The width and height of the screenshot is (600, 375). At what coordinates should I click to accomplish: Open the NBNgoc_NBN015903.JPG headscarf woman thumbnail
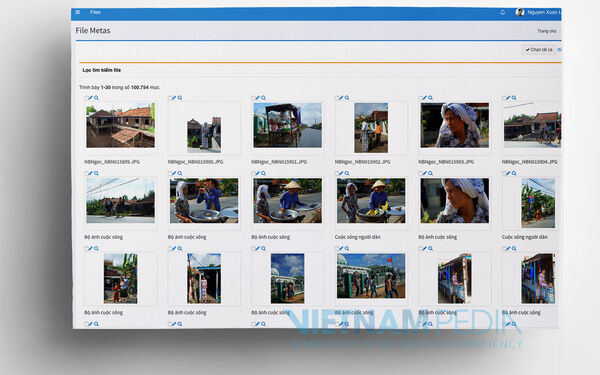[x=455, y=125]
